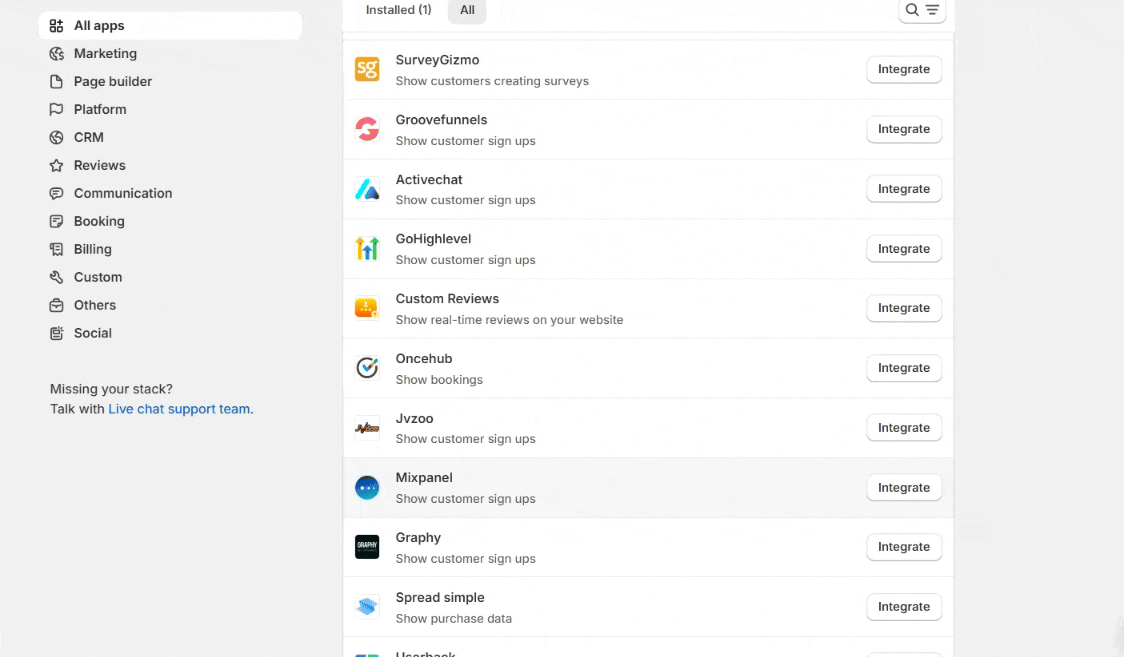Click the Page builder document icon
This screenshot has width=1124, height=657.
56,82
